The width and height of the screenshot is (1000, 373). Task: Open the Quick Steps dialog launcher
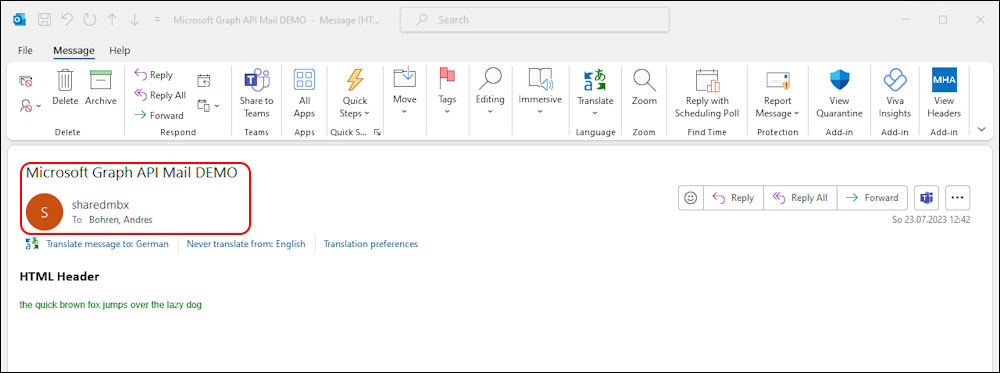click(377, 132)
